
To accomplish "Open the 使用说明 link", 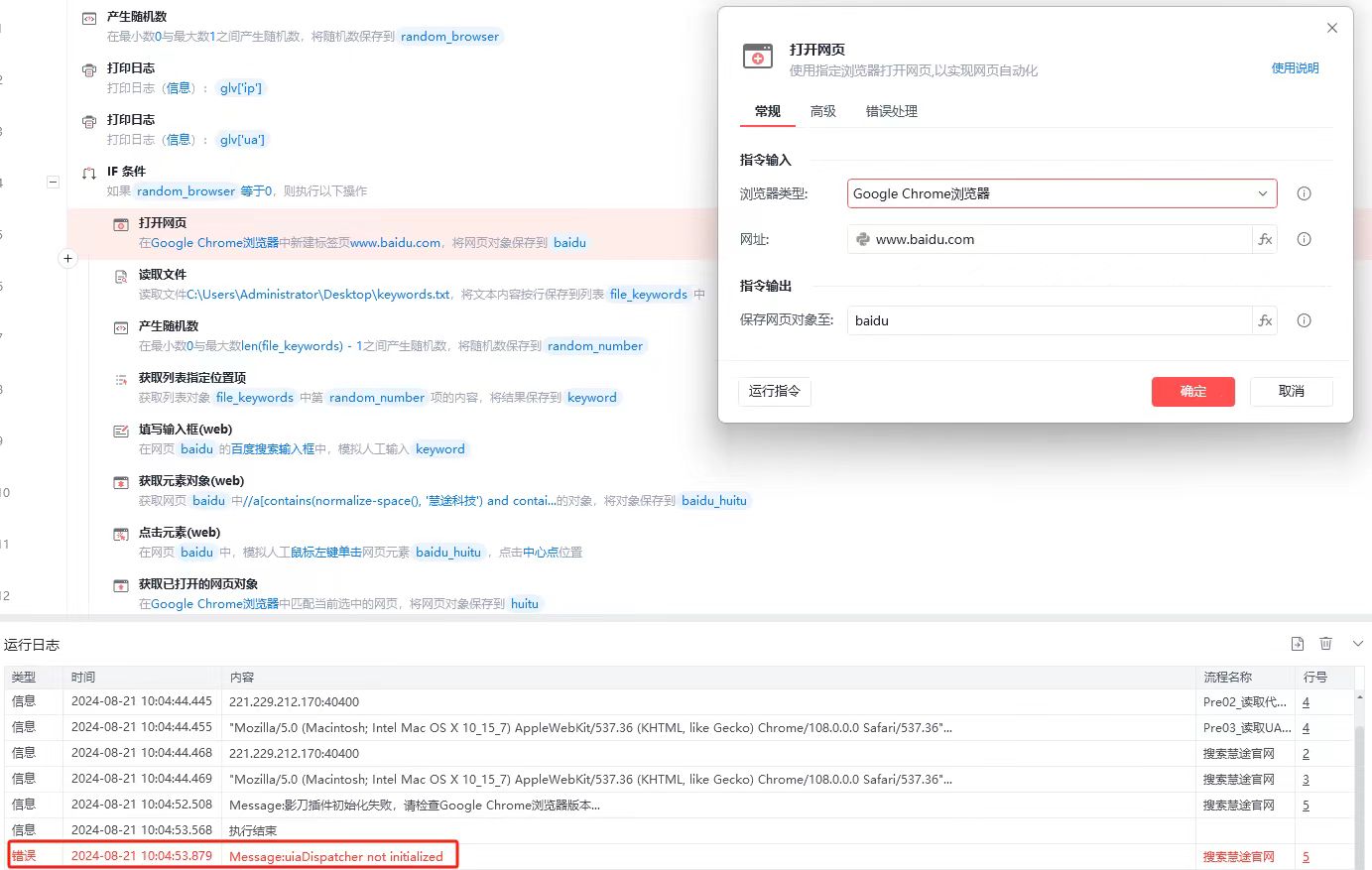I will click(1295, 68).
